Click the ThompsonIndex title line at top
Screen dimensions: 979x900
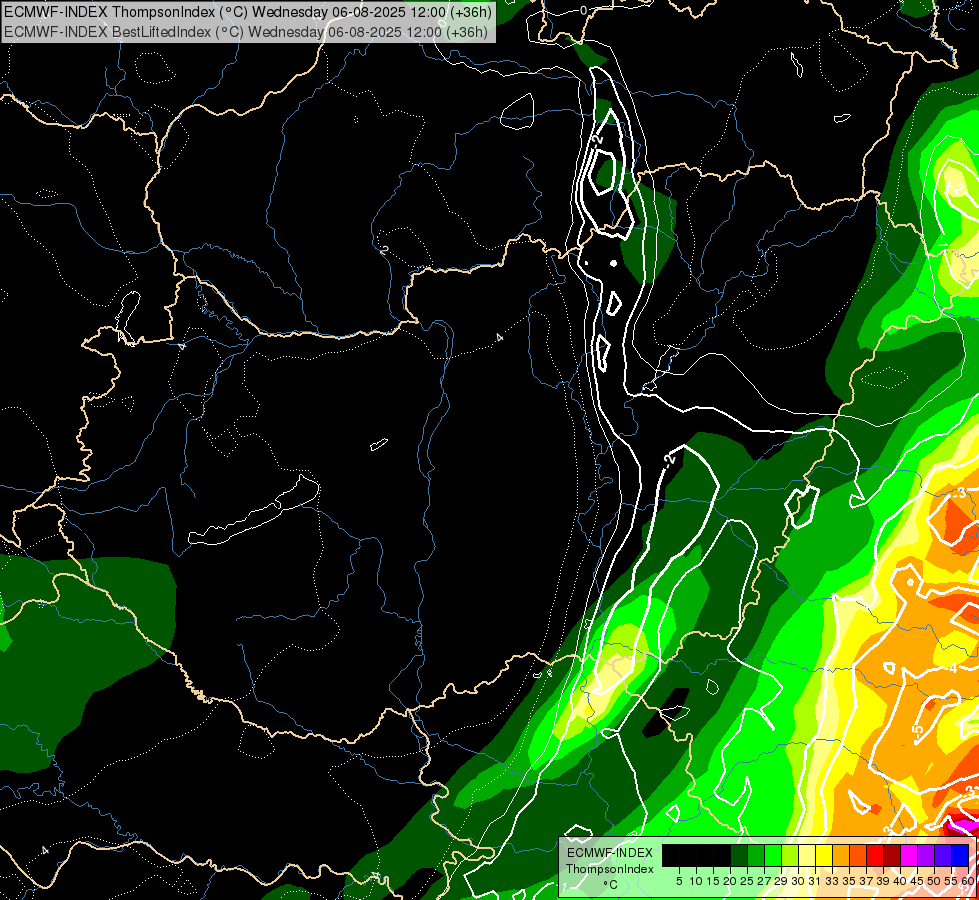point(248,12)
